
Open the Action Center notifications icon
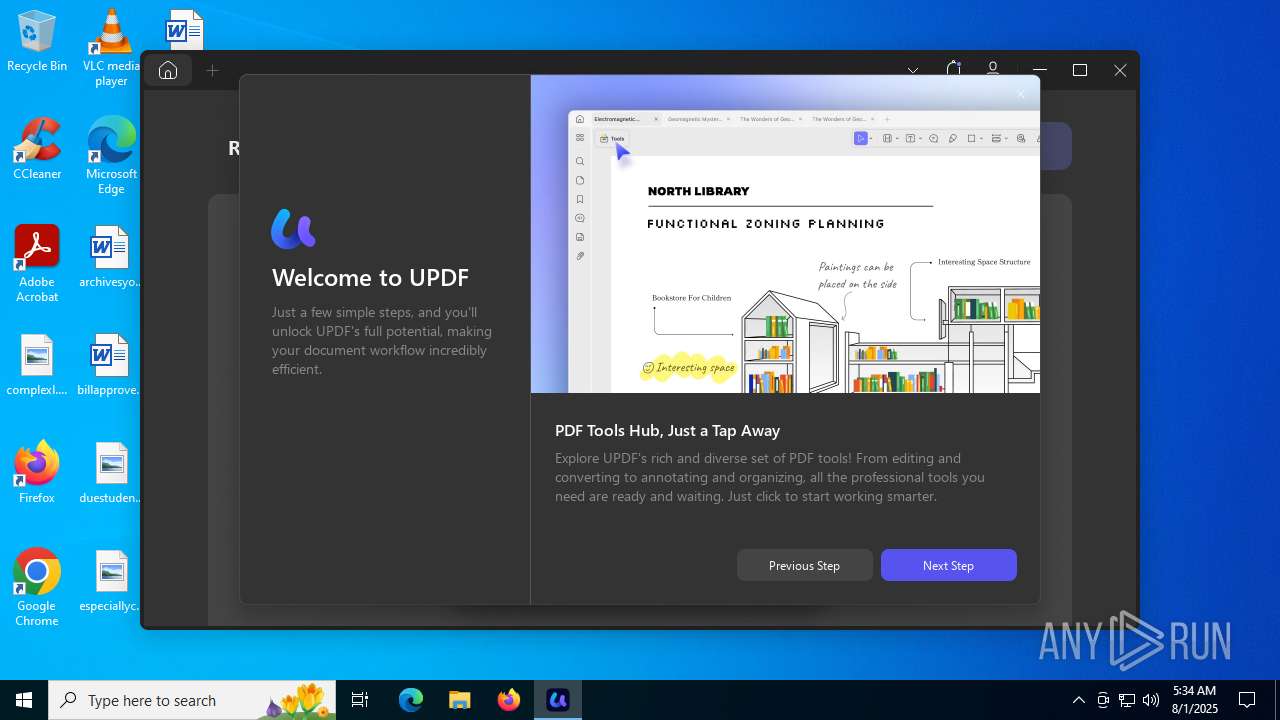(x=1247, y=700)
